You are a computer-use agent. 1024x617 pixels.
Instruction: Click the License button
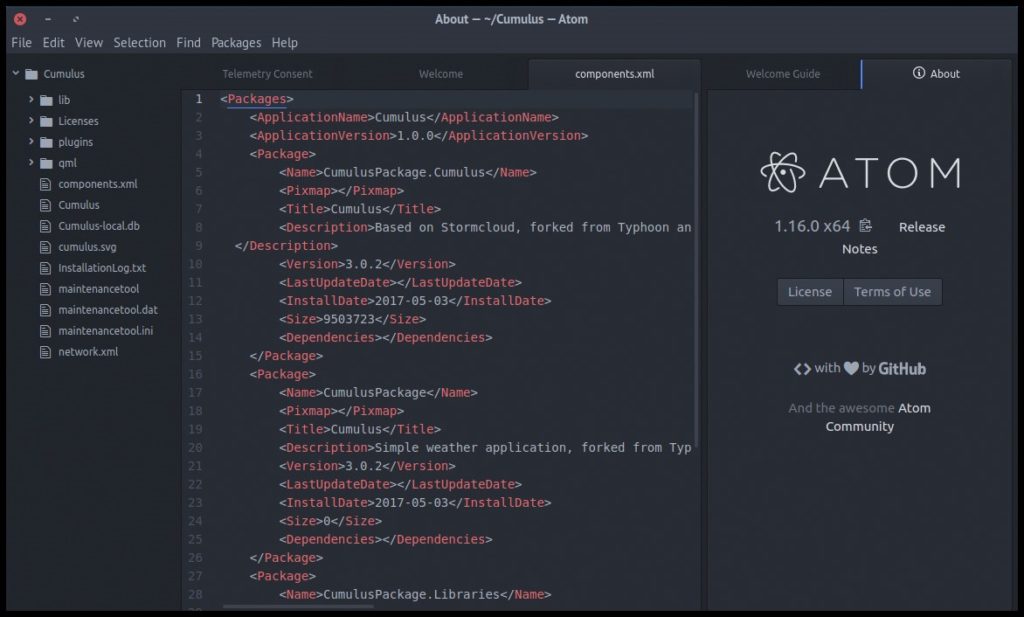point(810,292)
